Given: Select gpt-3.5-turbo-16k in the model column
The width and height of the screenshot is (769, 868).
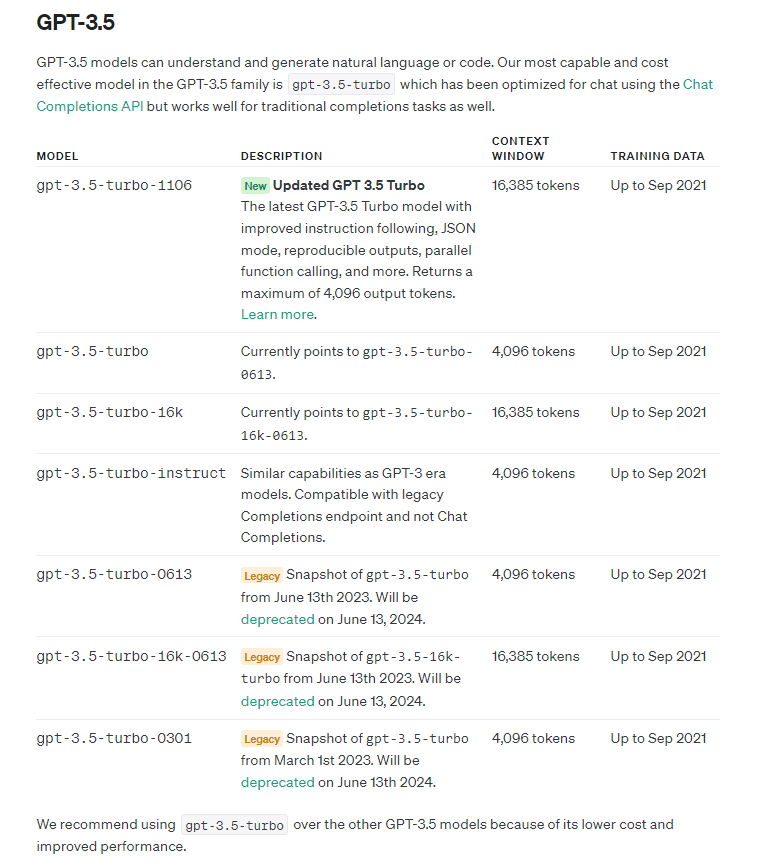Looking at the screenshot, I should pyautogui.click(x=109, y=412).
